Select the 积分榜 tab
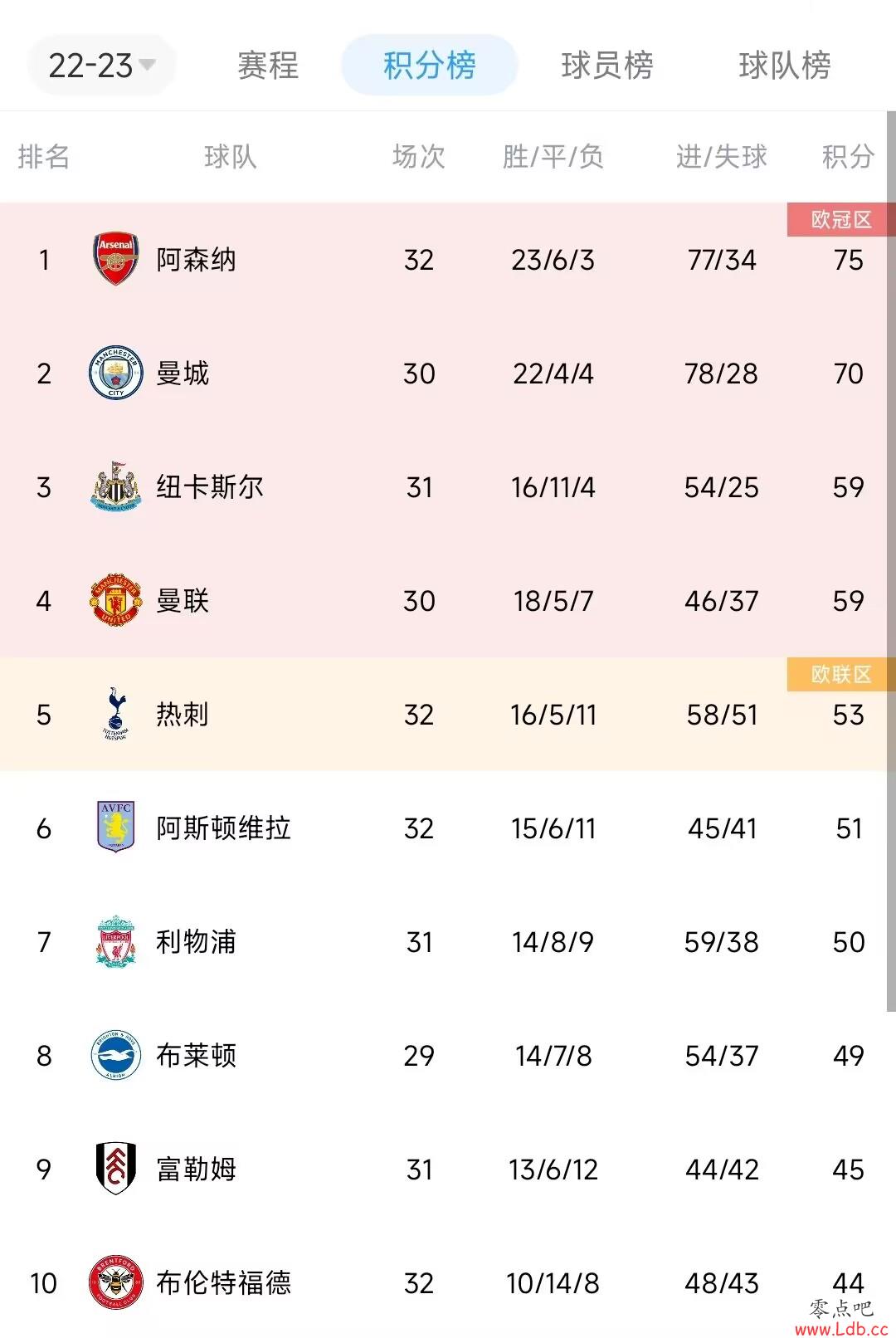 tap(429, 65)
